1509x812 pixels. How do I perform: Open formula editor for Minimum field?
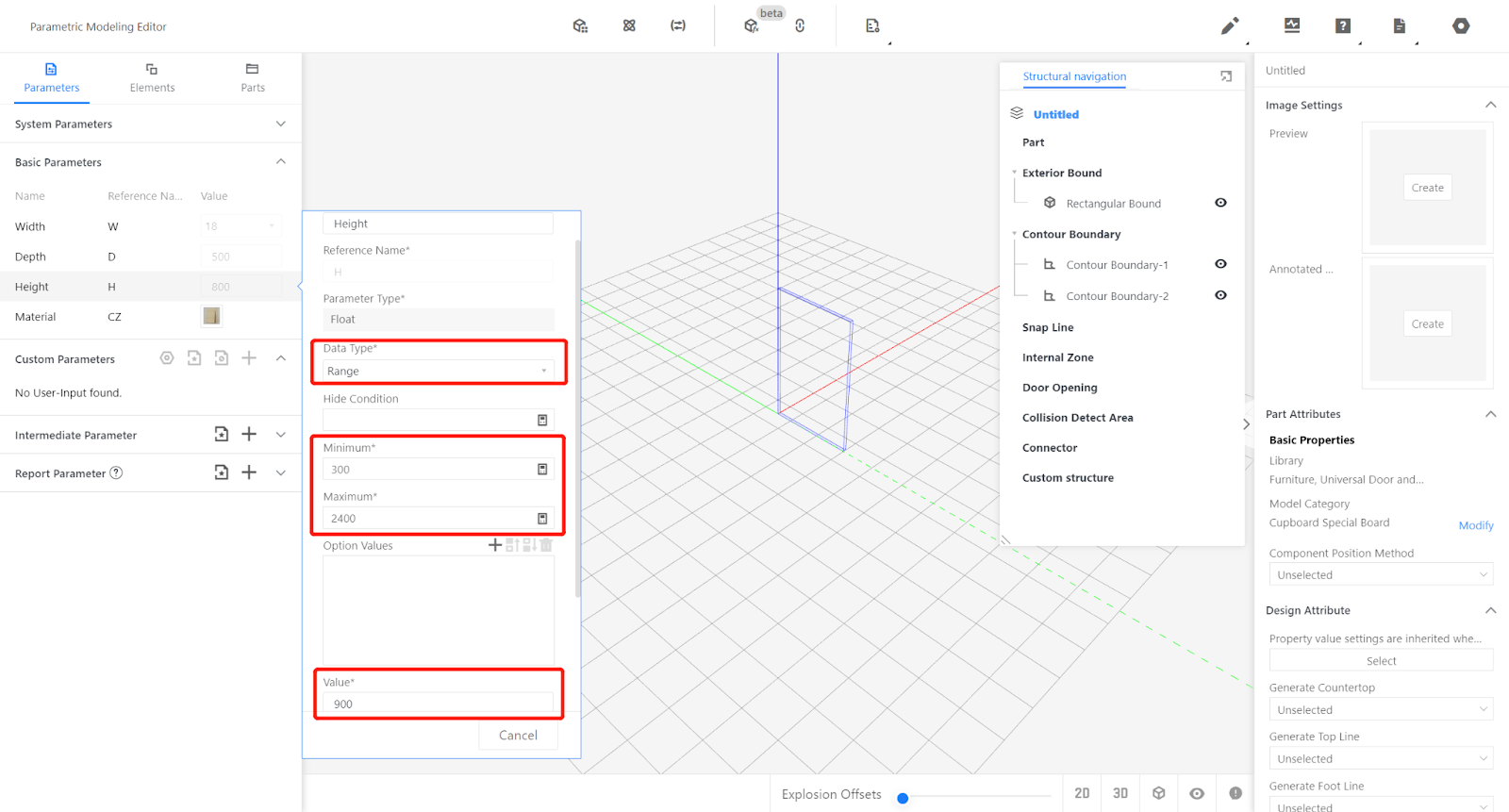click(542, 470)
